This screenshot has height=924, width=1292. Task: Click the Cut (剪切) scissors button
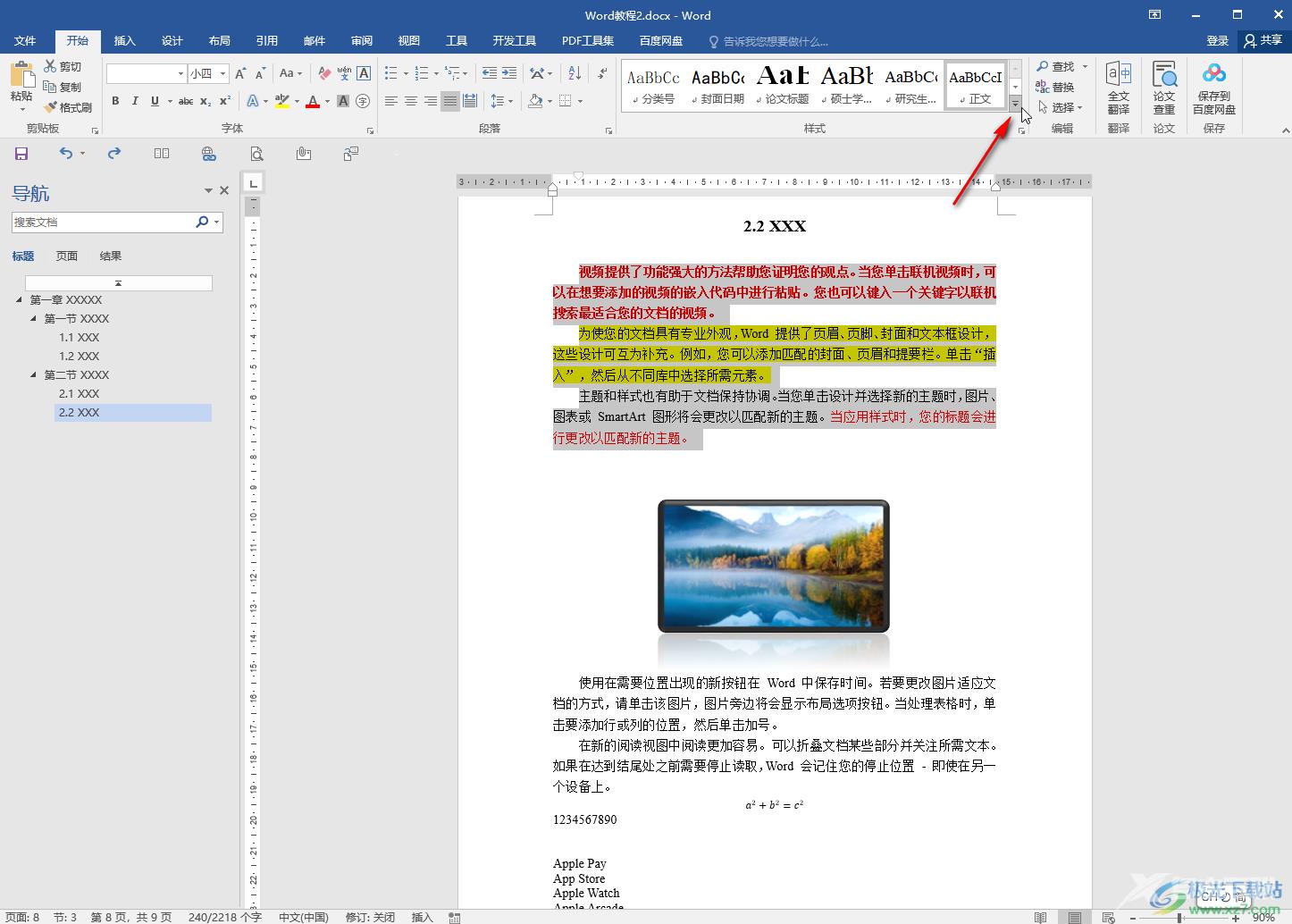(63, 66)
